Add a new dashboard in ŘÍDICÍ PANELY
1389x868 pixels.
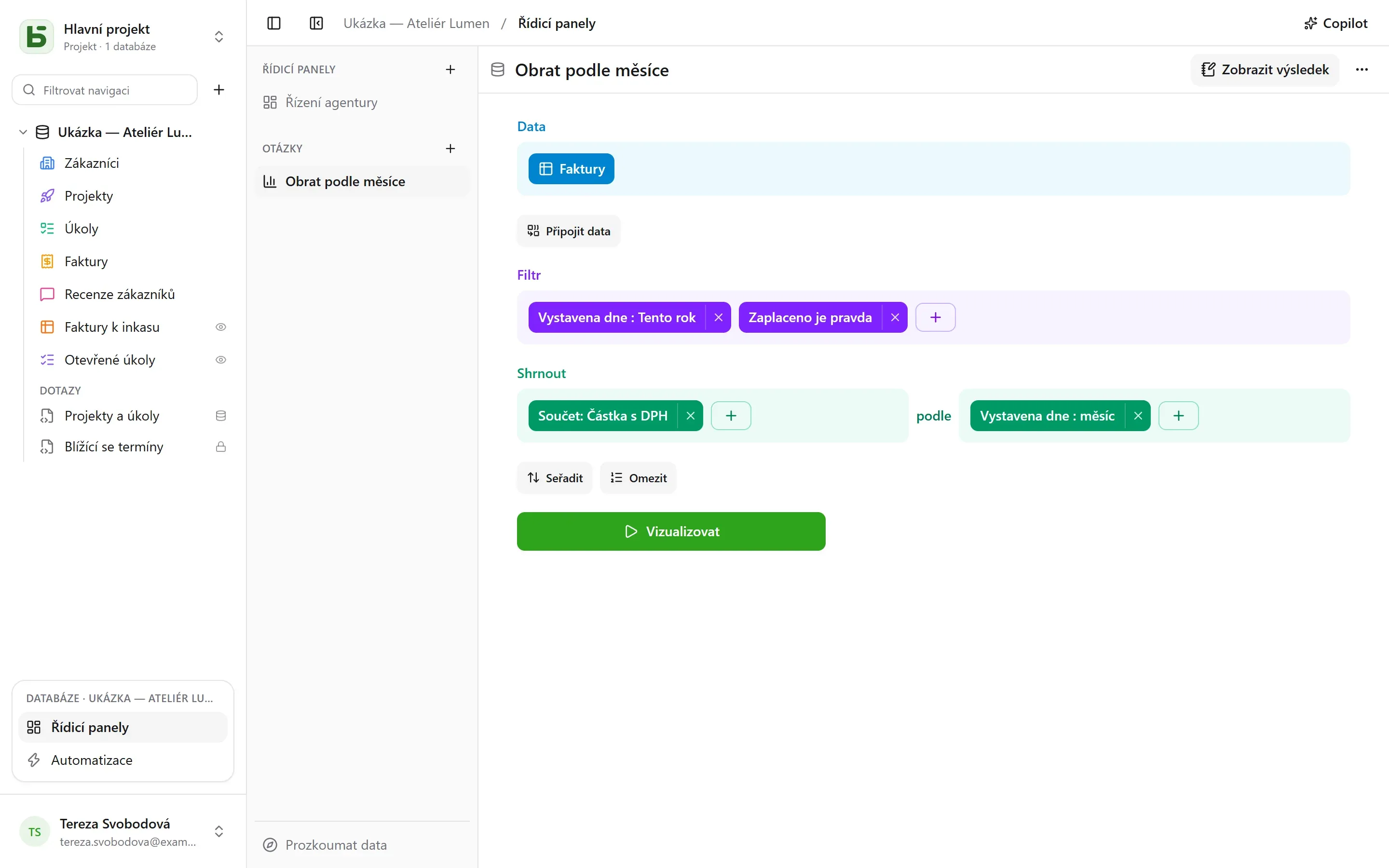point(450,69)
